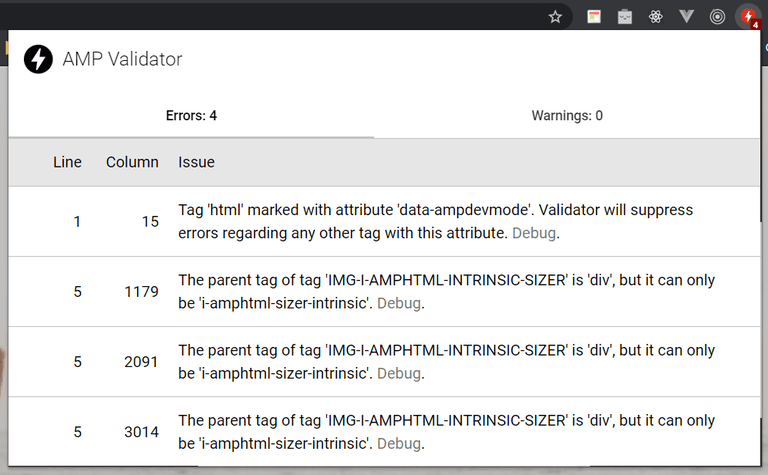
Task: Open Debug link for column 3014 error
Action: (x=399, y=443)
